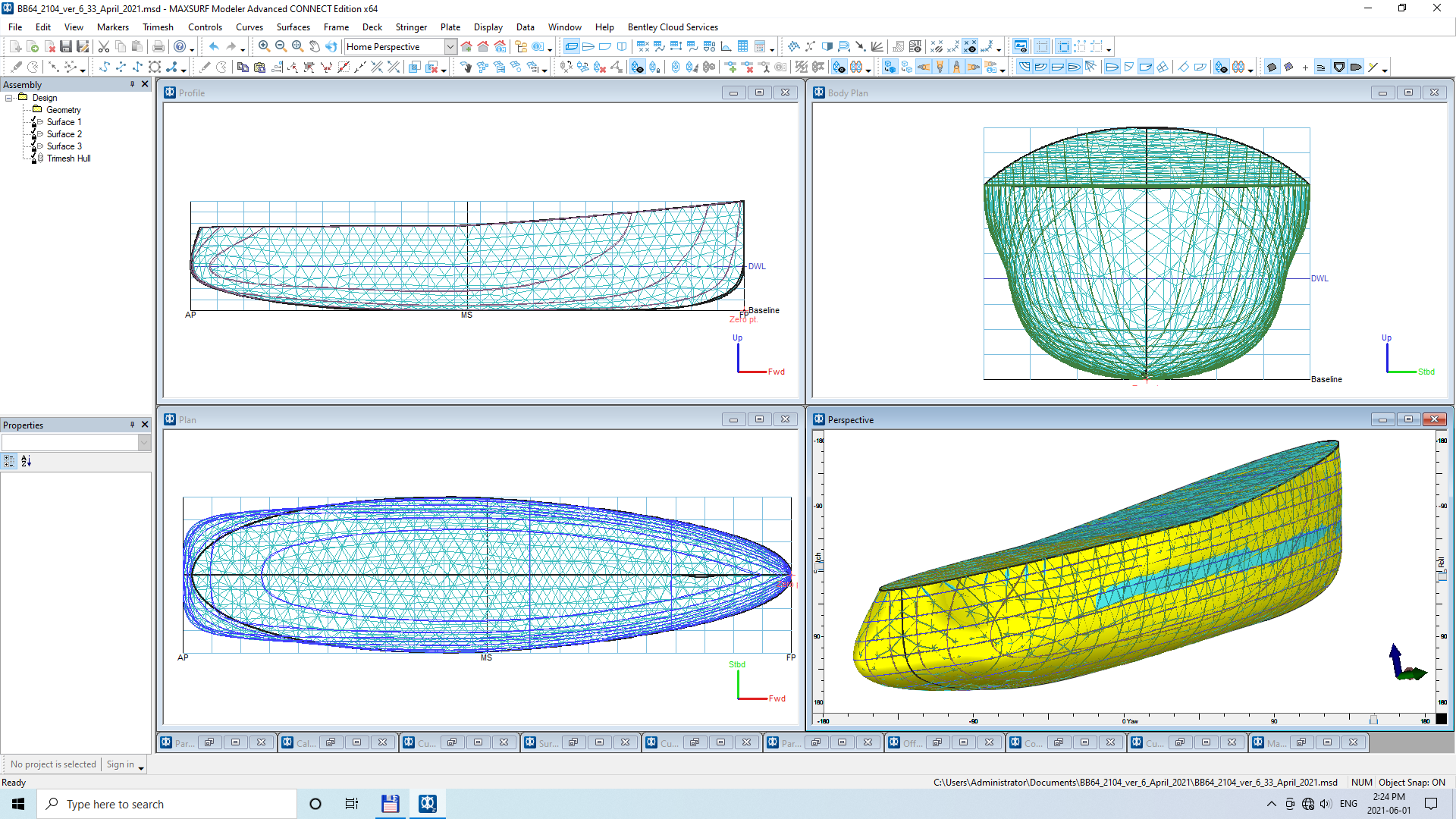1456x819 pixels.
Task: Click the Print icon in toolbar
Action: tap(158, 47)
